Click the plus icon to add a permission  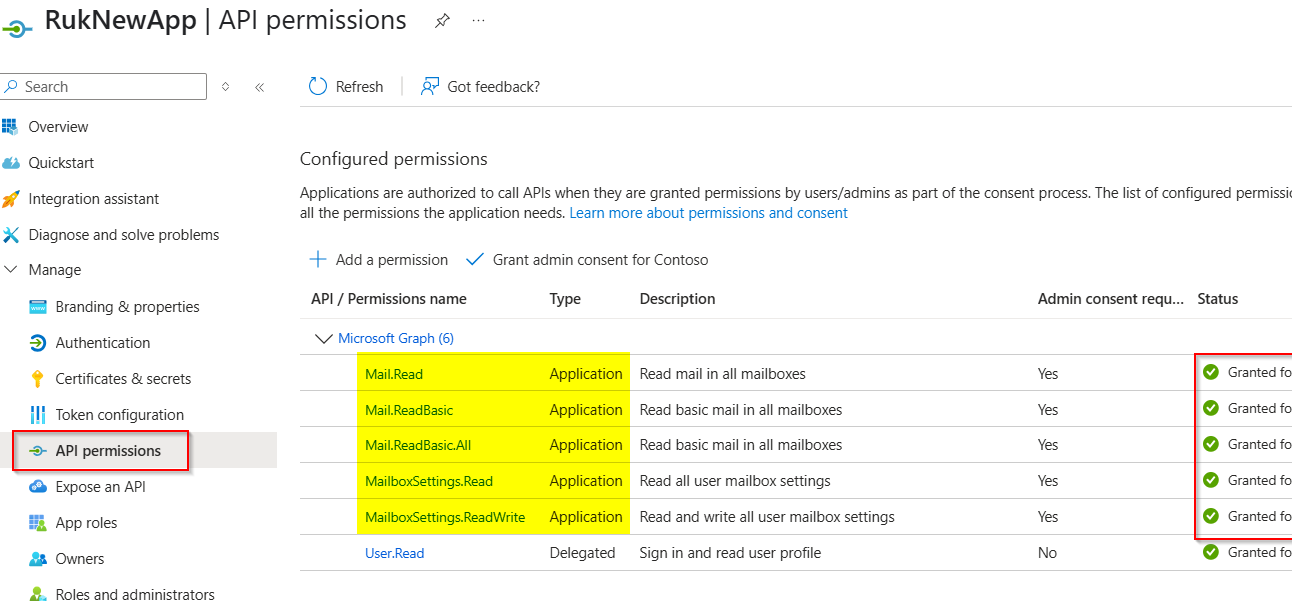click(x=318, y=260)
